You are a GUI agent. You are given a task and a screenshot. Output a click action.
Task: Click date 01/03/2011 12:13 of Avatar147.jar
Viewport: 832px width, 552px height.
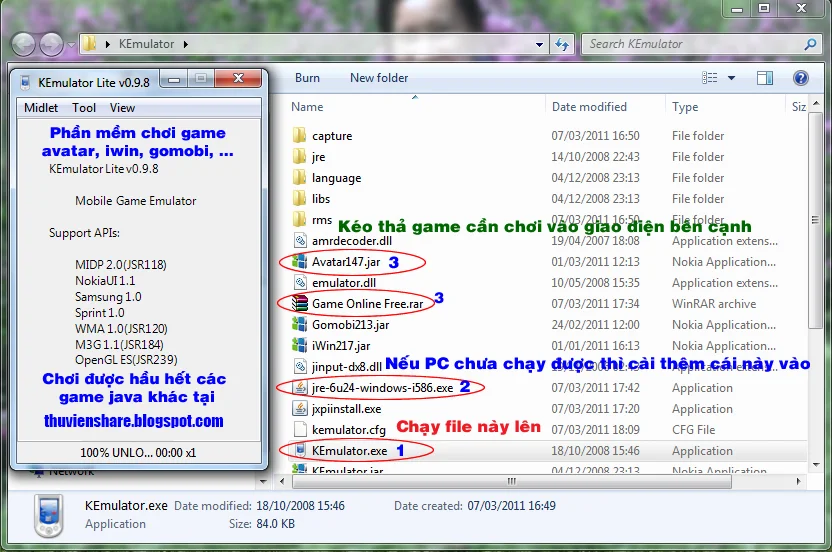pyautogui.click(x=595, y=262)
